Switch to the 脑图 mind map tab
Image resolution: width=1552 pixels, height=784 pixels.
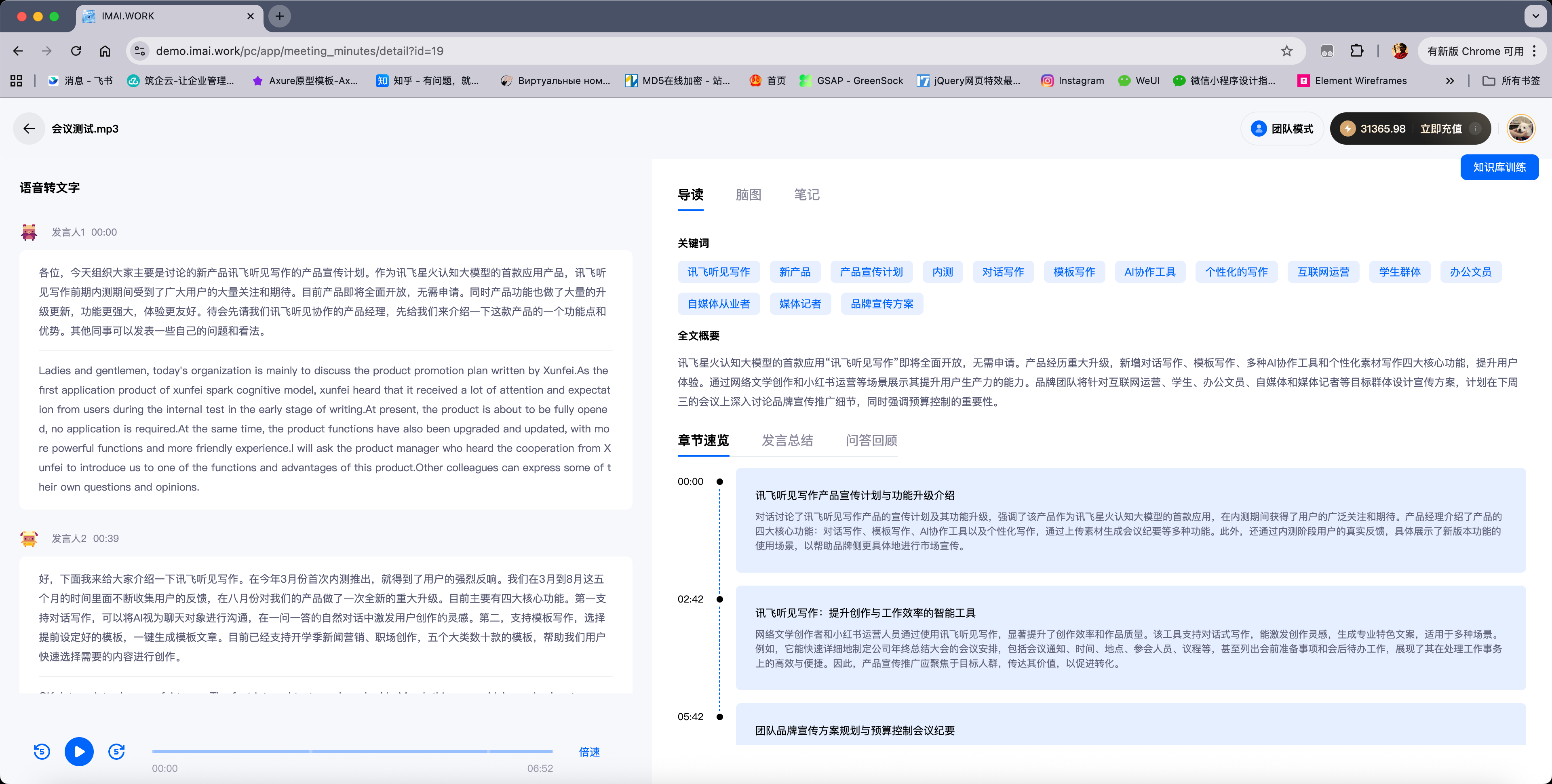748,194
